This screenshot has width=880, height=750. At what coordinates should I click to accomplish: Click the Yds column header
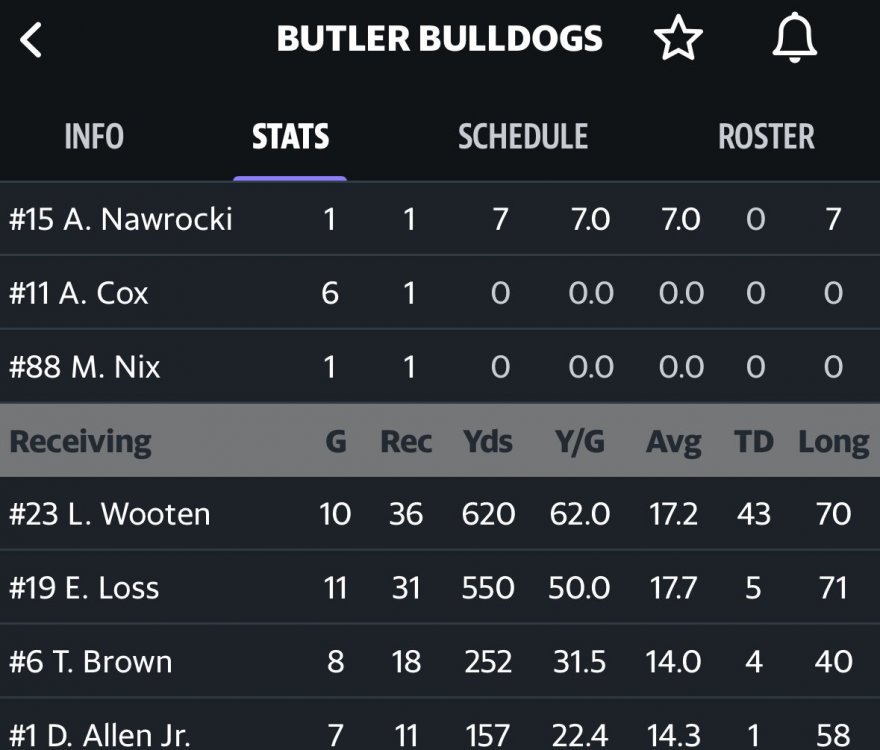tap(487, 441)
